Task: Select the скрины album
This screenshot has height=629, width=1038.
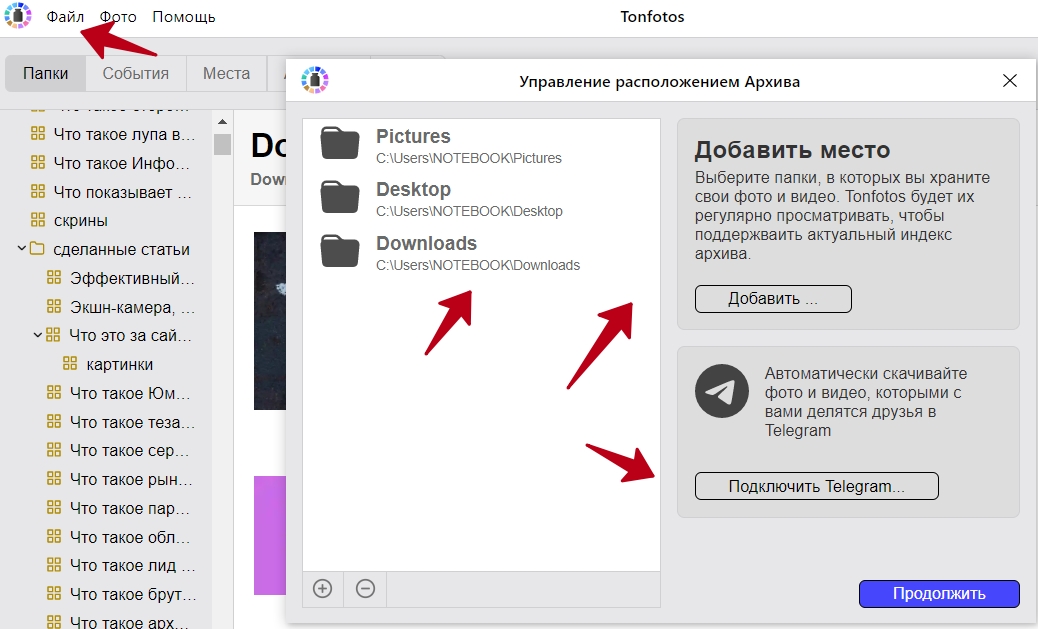Action: [x=81, y=220]
